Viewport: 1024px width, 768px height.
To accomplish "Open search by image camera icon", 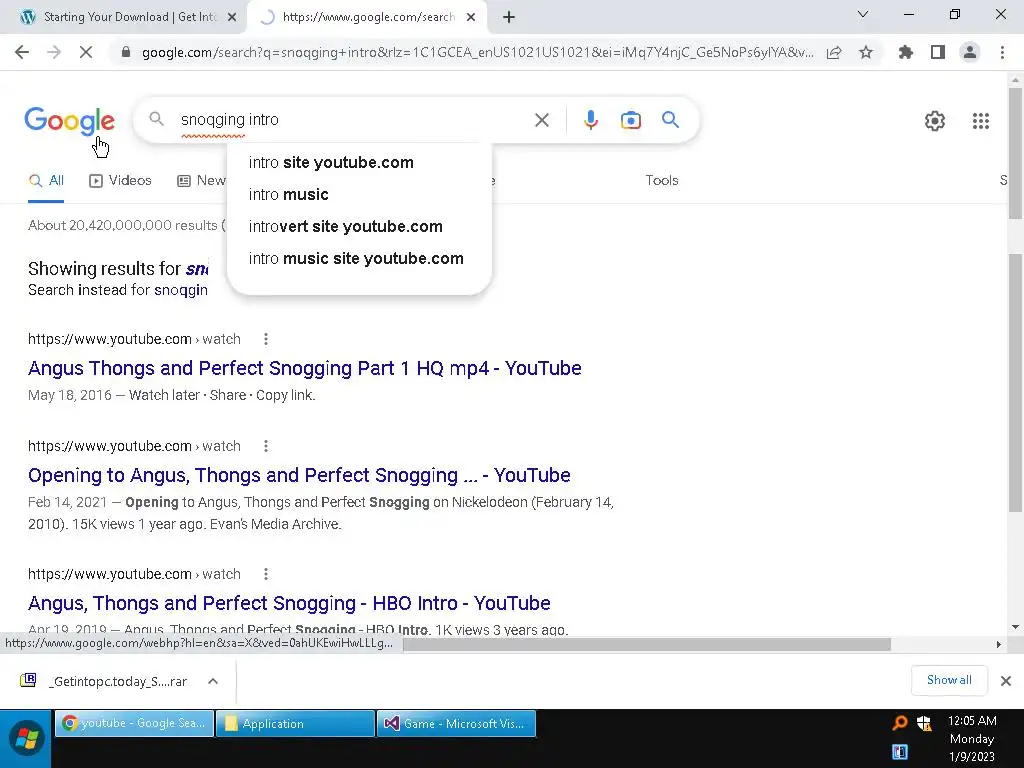I will [630, 120].
